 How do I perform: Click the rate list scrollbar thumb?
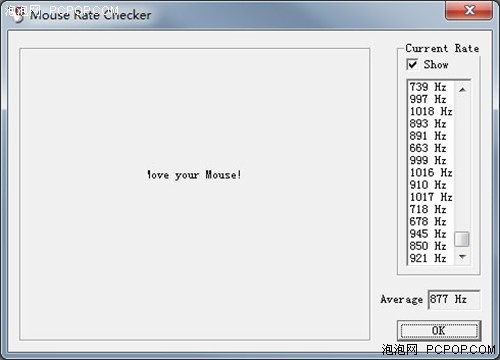[x=462, y=239]
